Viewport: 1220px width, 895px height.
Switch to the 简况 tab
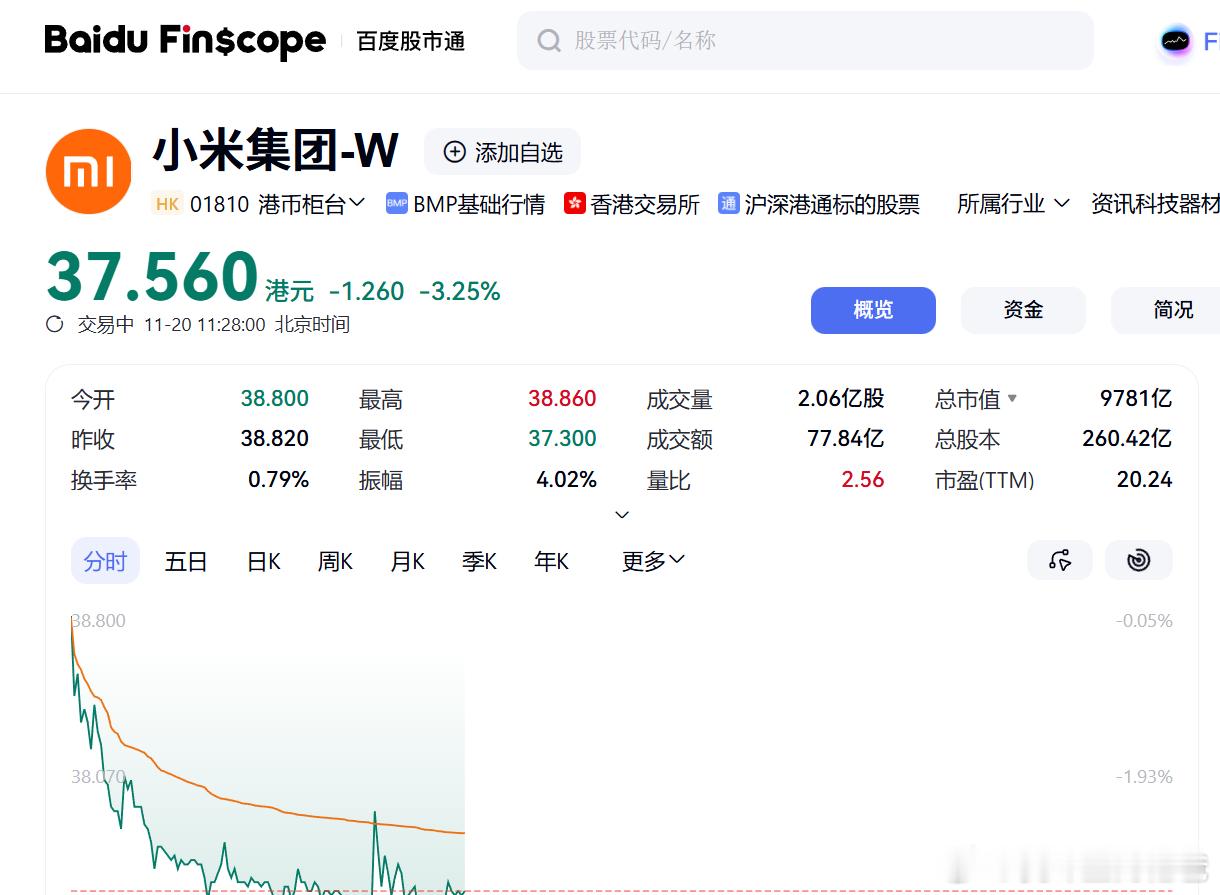[1166, 310]
